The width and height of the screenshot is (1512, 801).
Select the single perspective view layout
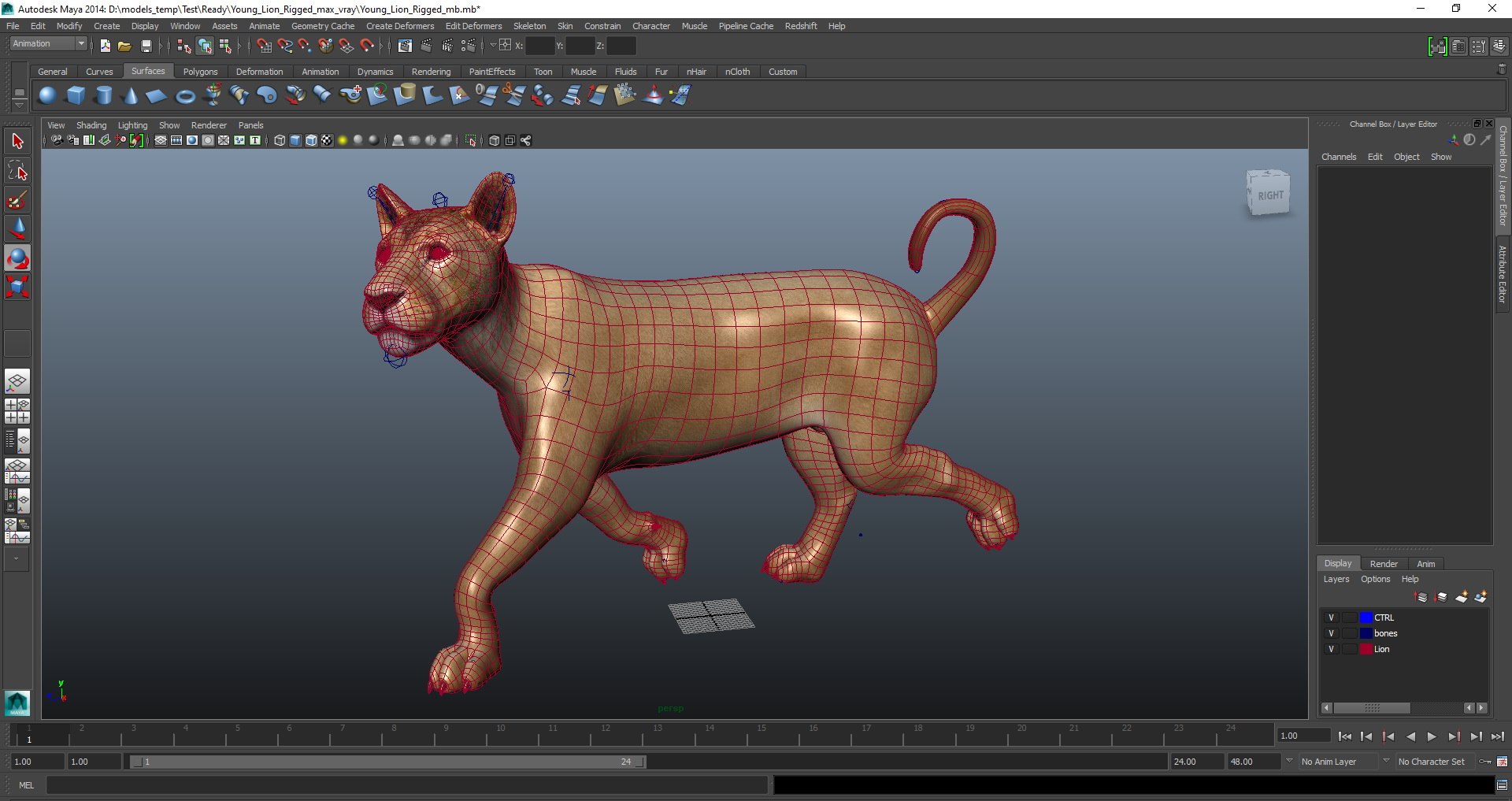(x=17, y=382)
